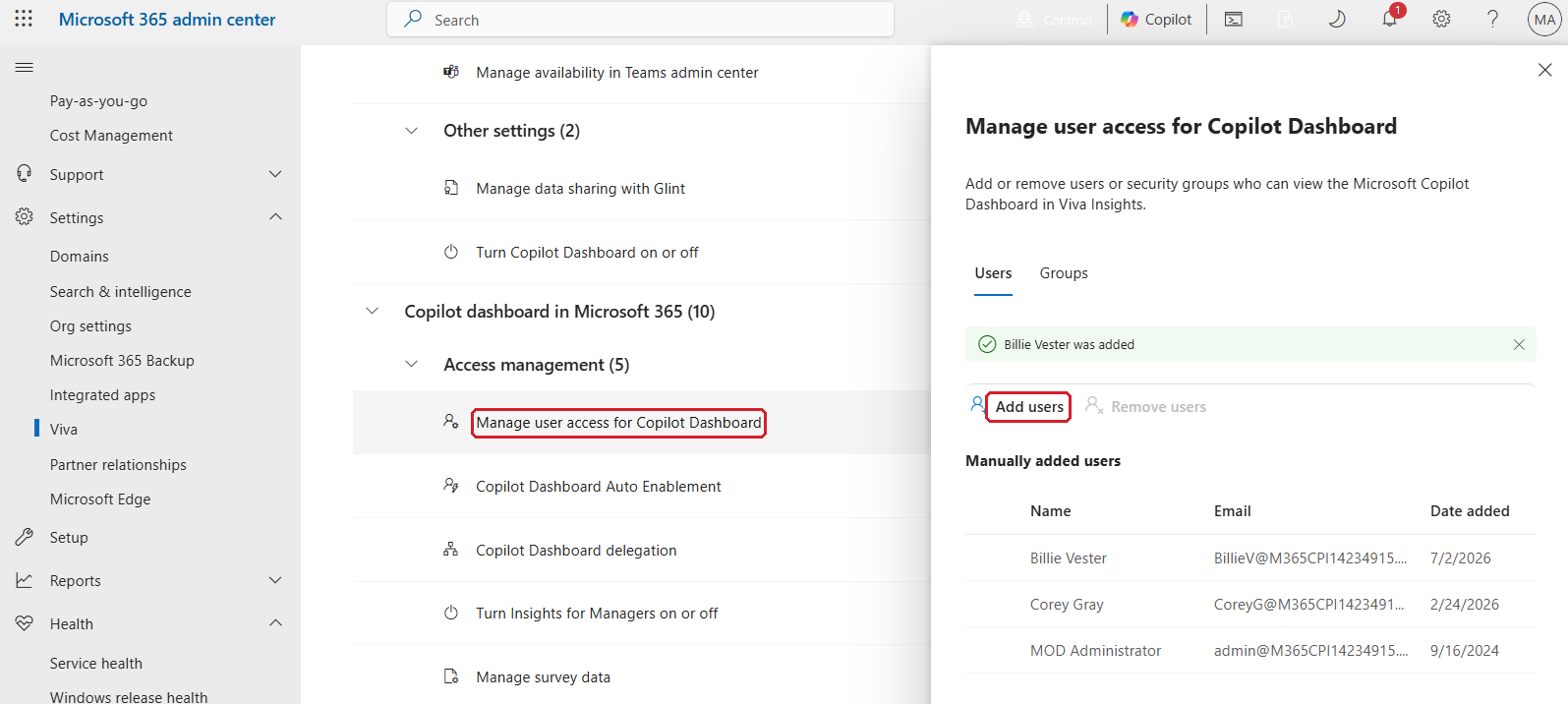Switch to the Groups tab
Viewport: 1568px width, 704px height.
click(1064, 273)
